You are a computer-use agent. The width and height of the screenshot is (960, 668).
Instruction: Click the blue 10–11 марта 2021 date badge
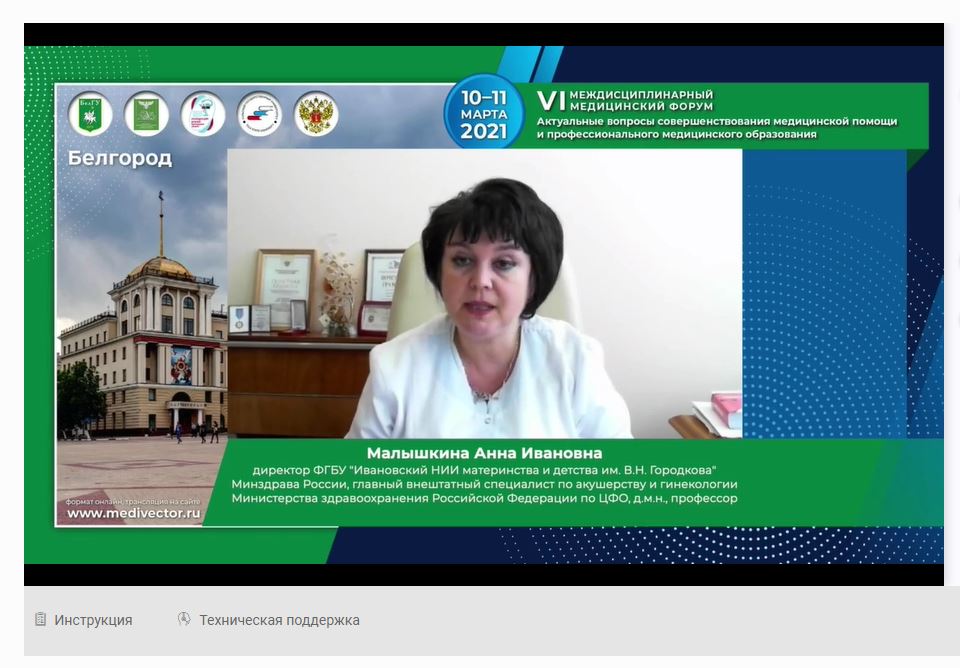point(484,113)
